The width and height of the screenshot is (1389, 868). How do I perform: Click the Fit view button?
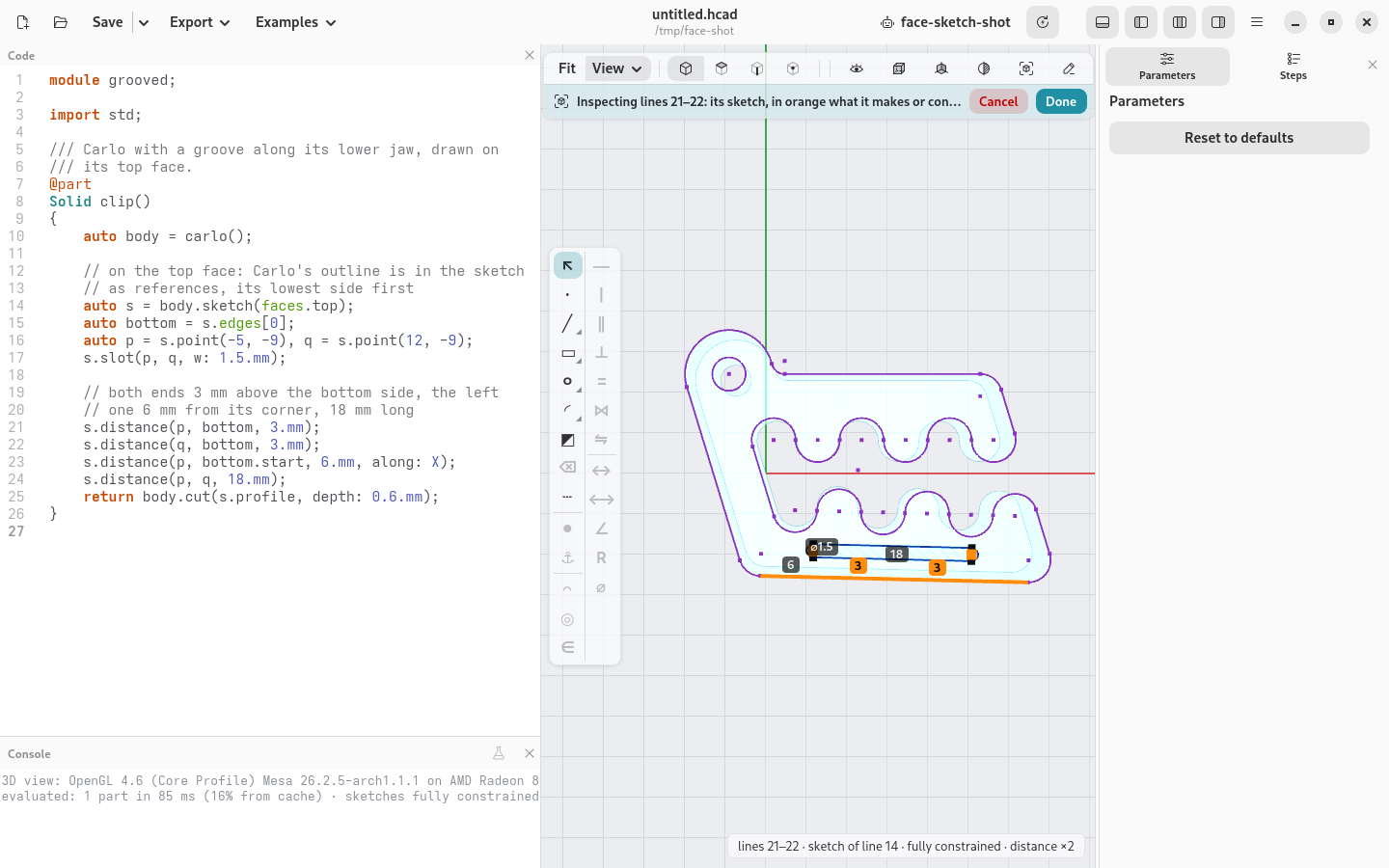567,68
